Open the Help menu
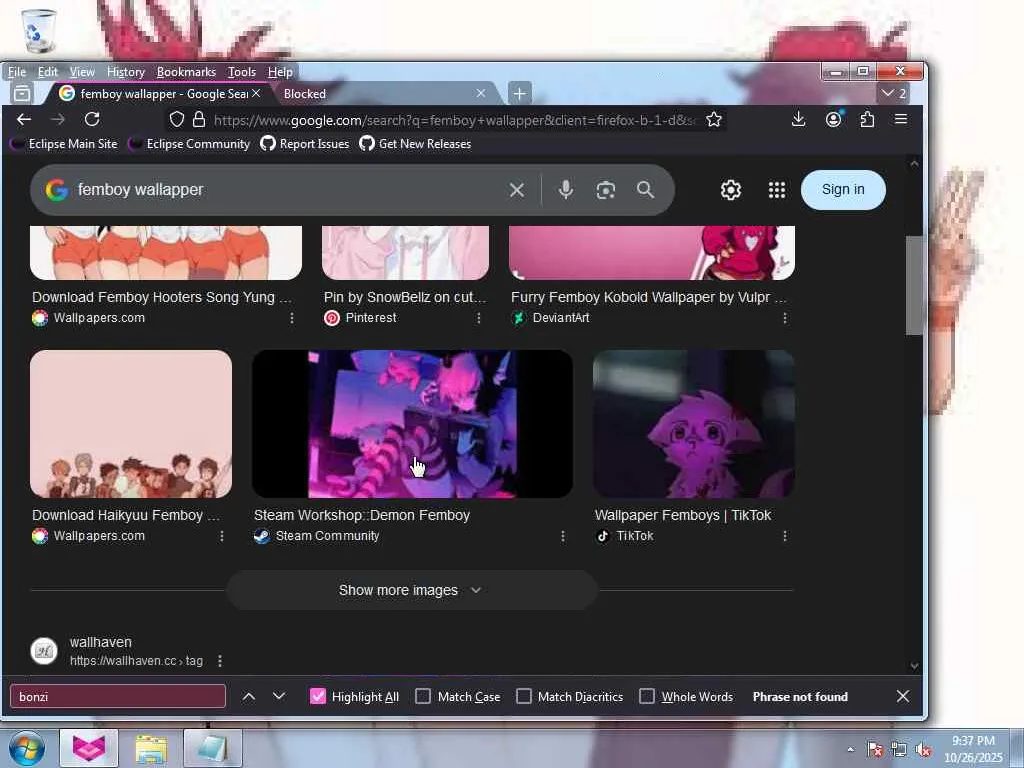This screenshot has width=1024, height=768. tap(280, 72)
